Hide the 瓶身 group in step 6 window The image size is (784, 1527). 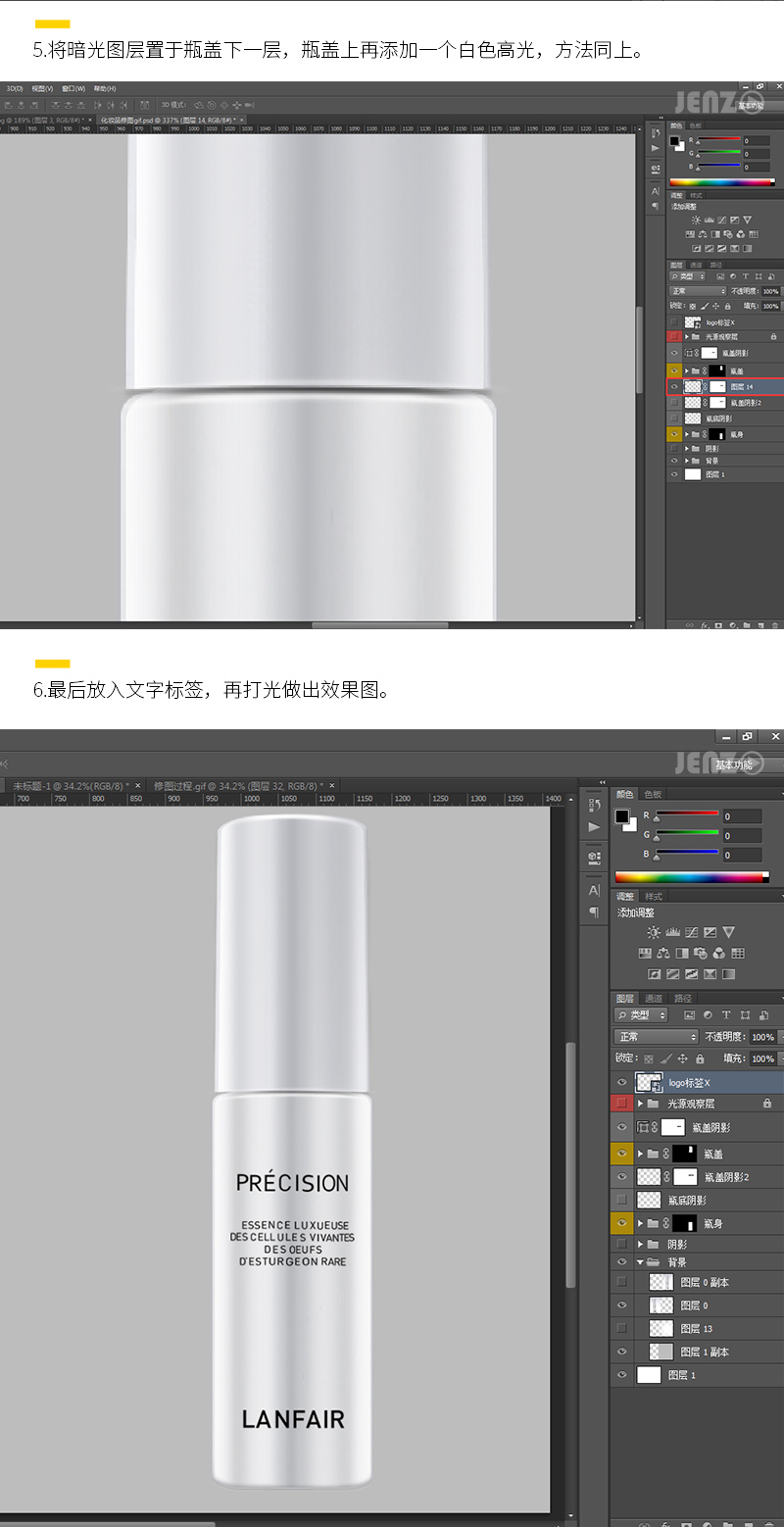tap(621, 1223)
